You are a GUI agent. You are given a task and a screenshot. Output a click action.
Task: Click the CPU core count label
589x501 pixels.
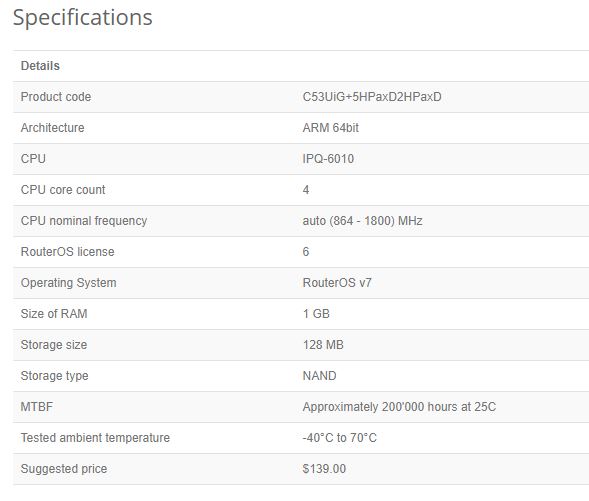coord(63,190)
